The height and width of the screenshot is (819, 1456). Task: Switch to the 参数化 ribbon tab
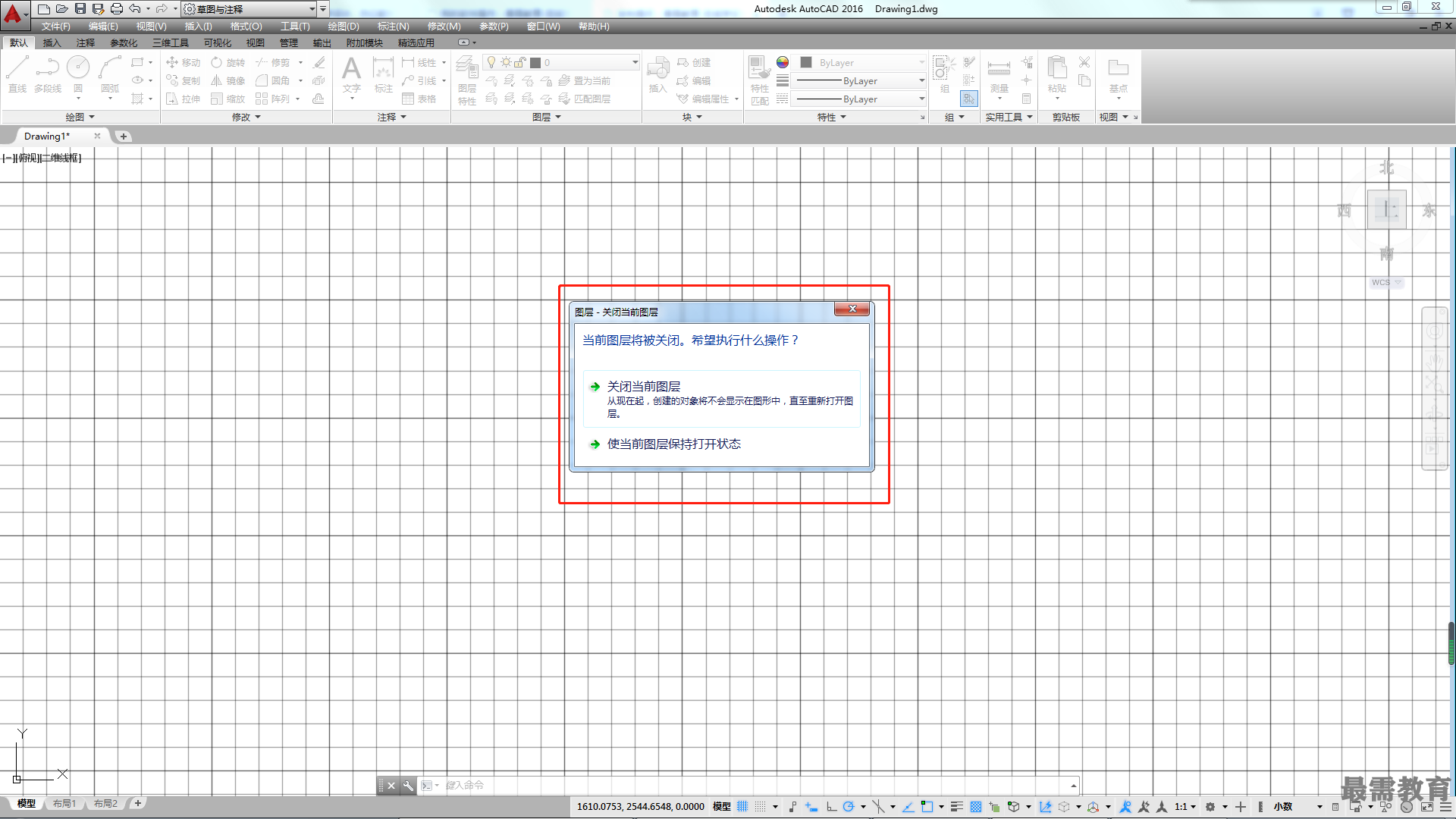click(x=124, y=43)
